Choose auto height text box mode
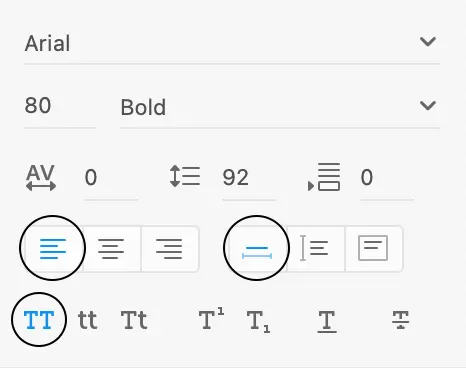Viewport: 466px width, 368px height. pos(315,249)
